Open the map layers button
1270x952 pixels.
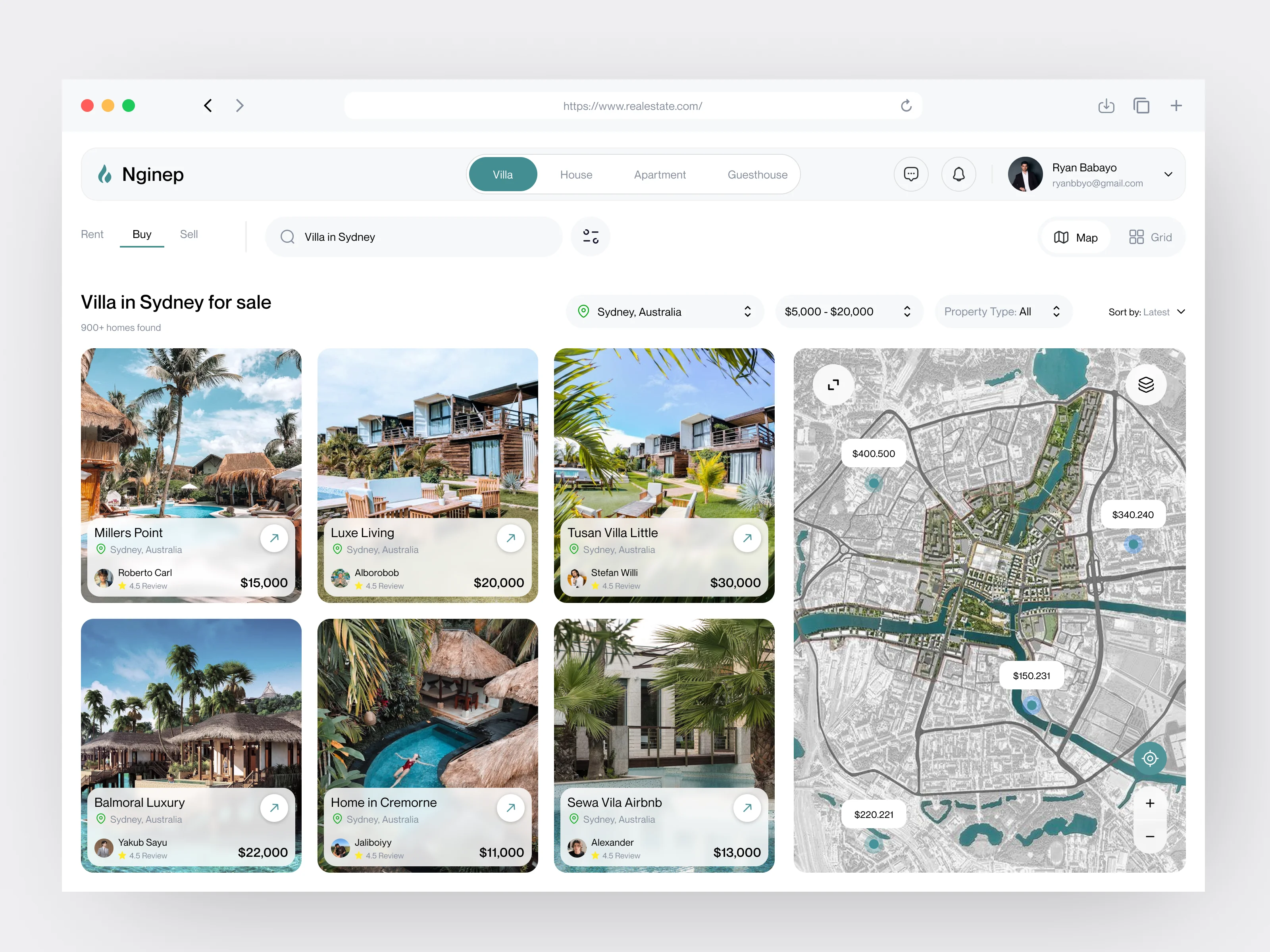pos(1145,384)
